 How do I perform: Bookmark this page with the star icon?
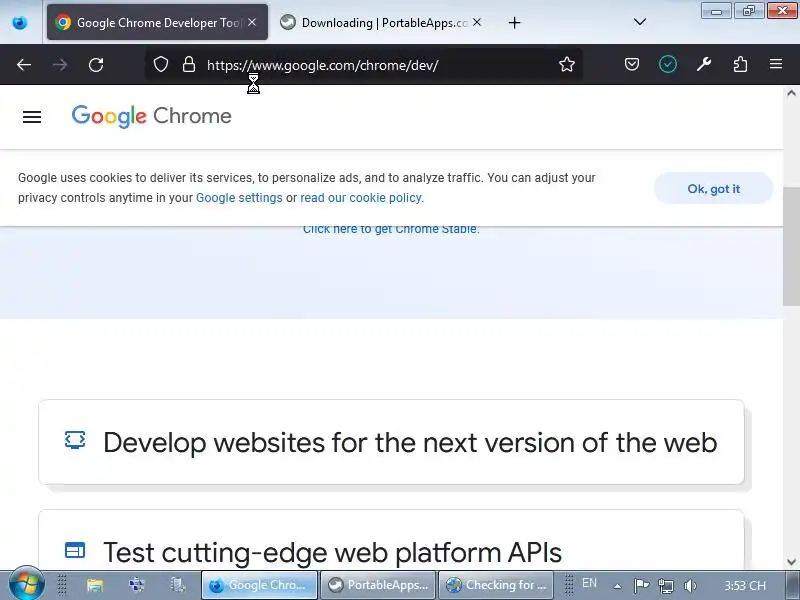[x=567, y=65]
